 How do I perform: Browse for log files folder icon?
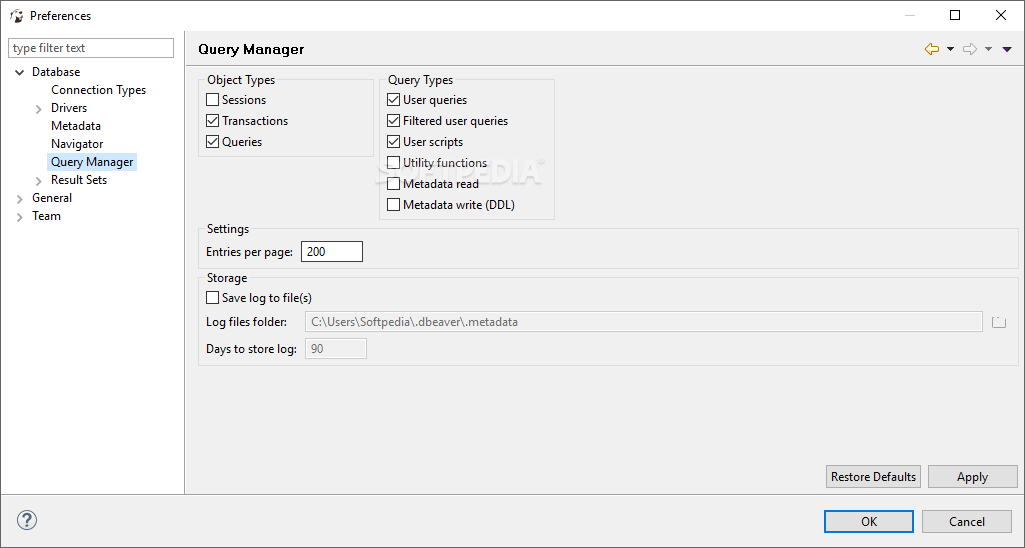click(999, 322)
